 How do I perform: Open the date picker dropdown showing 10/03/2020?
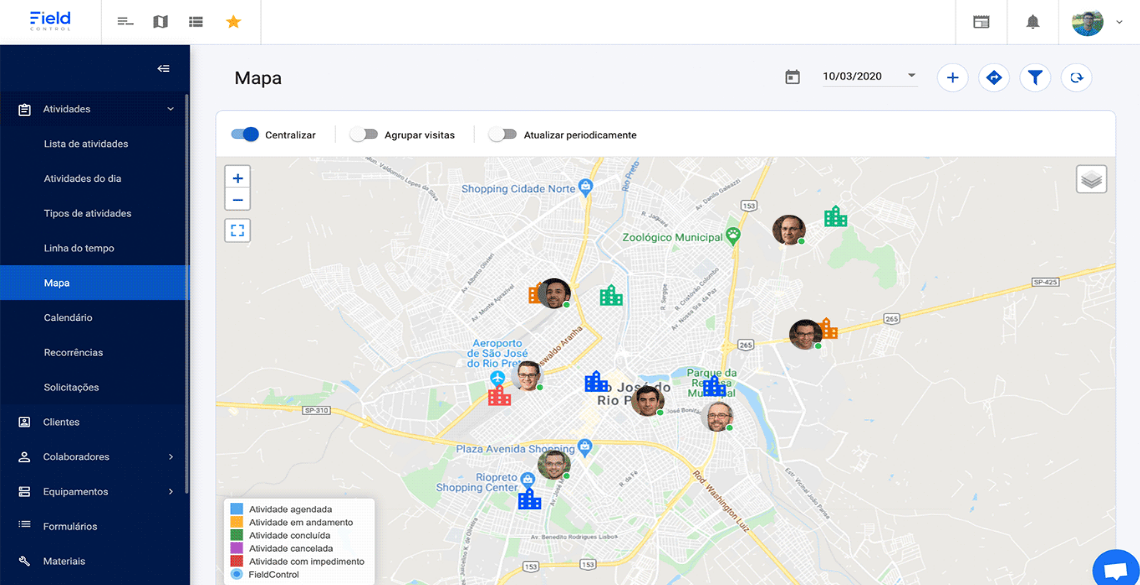(x=870, y=75)
